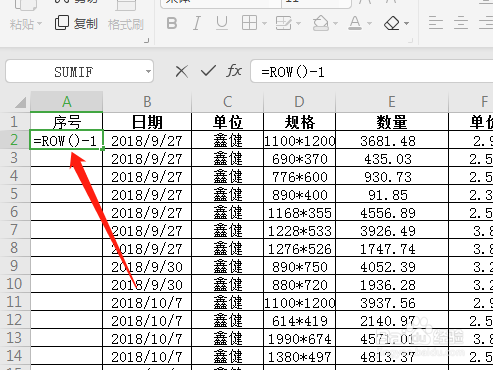Click the 单位 header cell in column C
The width and height of the screenshot is (493, 370).
point(228,122)
